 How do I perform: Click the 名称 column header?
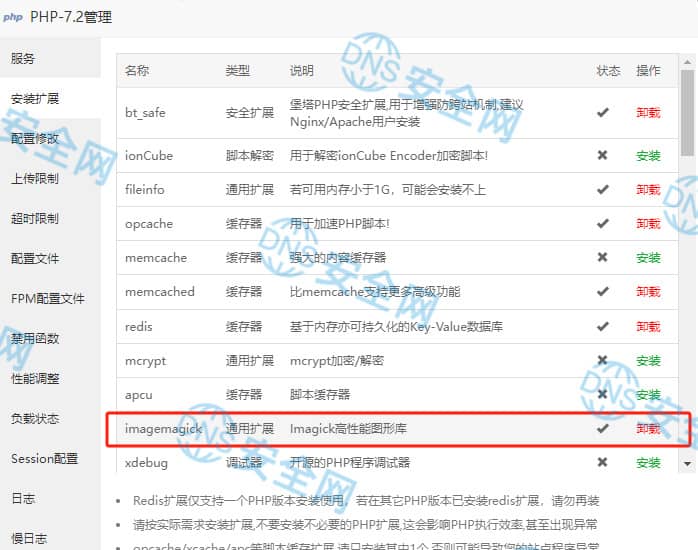coord(137,70)
